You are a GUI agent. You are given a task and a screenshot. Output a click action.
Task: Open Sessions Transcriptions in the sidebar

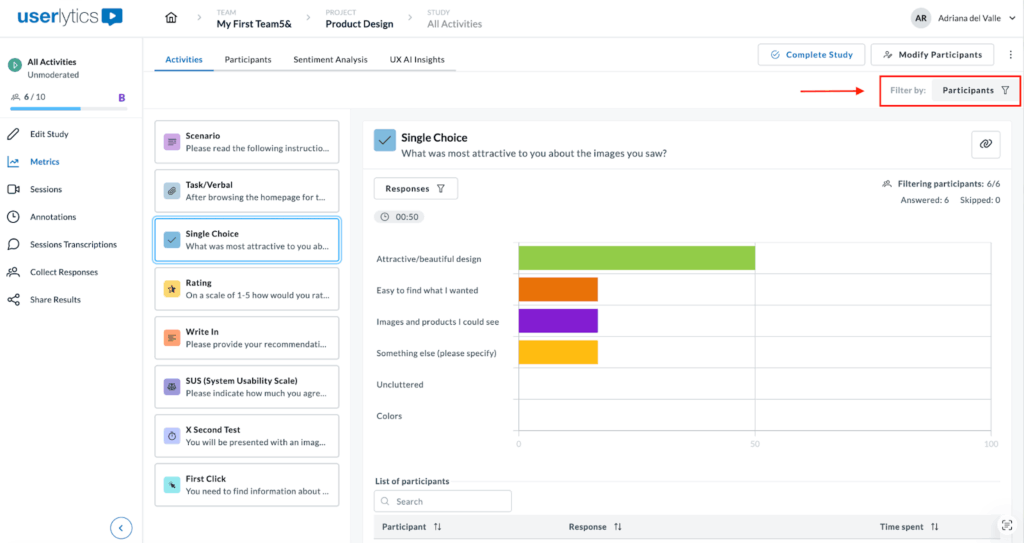[x=72, y=244]
